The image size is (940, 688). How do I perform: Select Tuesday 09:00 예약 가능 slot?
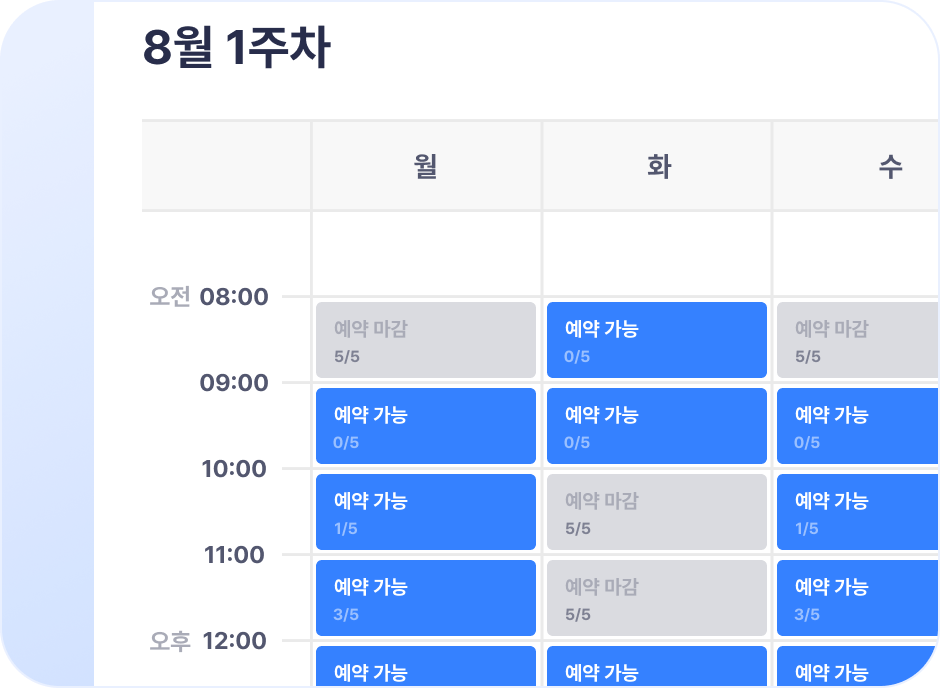click(x=656, y=426)
